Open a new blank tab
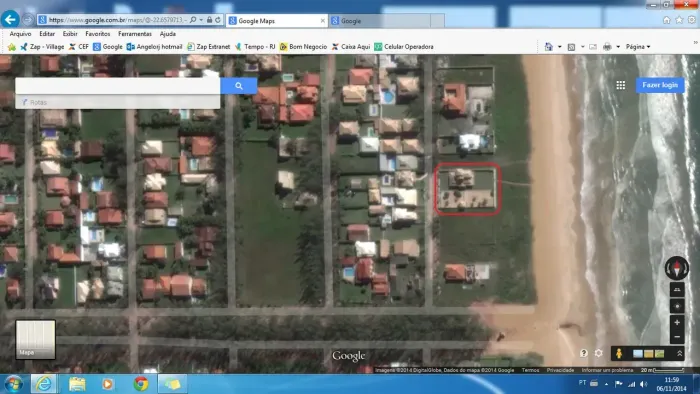This screenshot has width=700, height=394. click(x=438, y=21)
